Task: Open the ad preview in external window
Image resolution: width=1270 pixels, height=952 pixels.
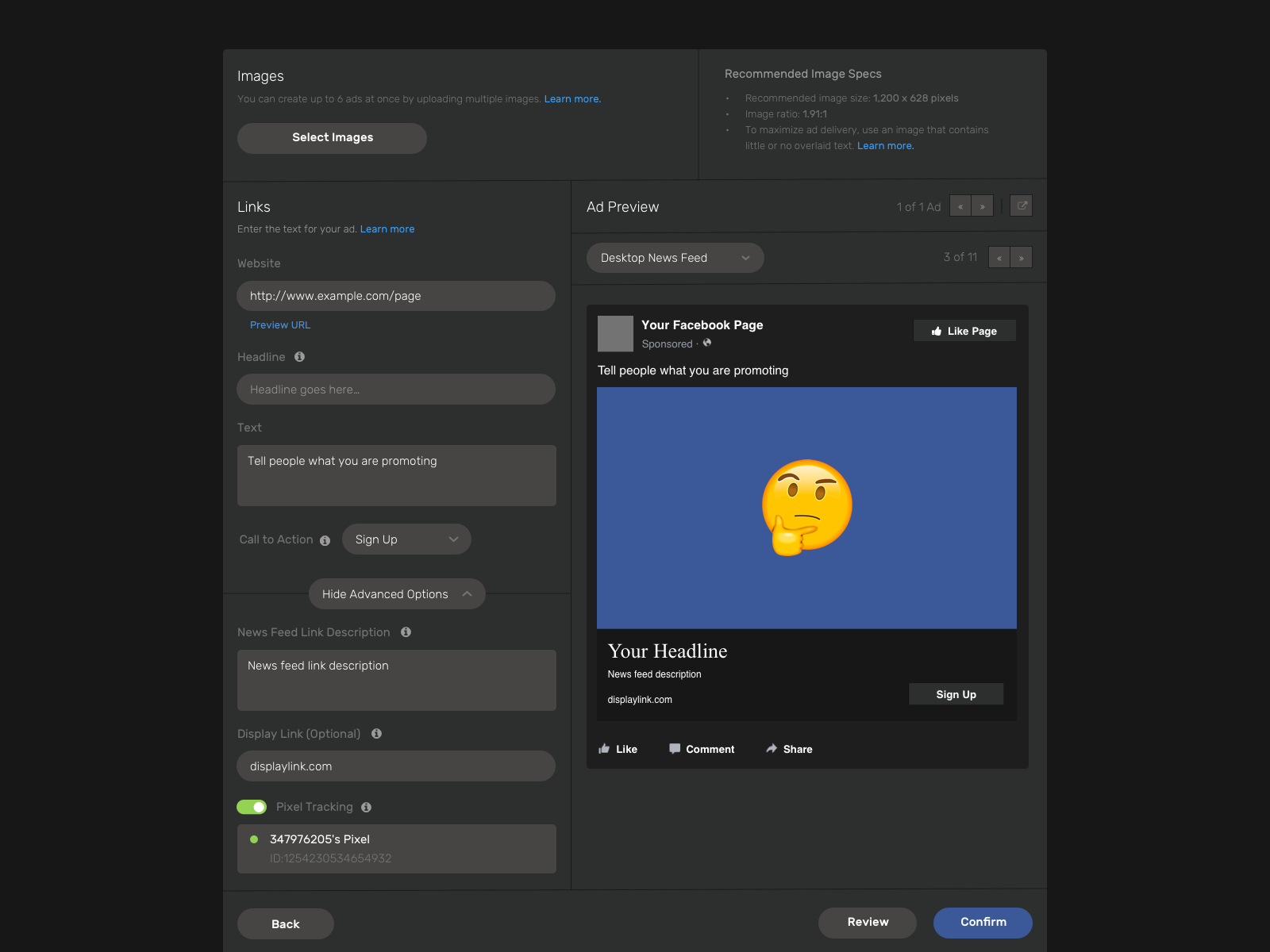Action: [1021, 205]
